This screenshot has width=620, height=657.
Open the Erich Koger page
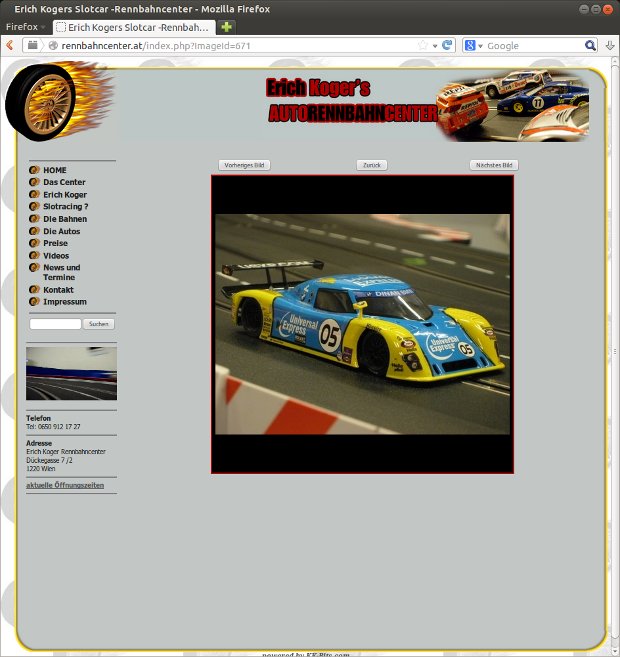coord(65,195)
